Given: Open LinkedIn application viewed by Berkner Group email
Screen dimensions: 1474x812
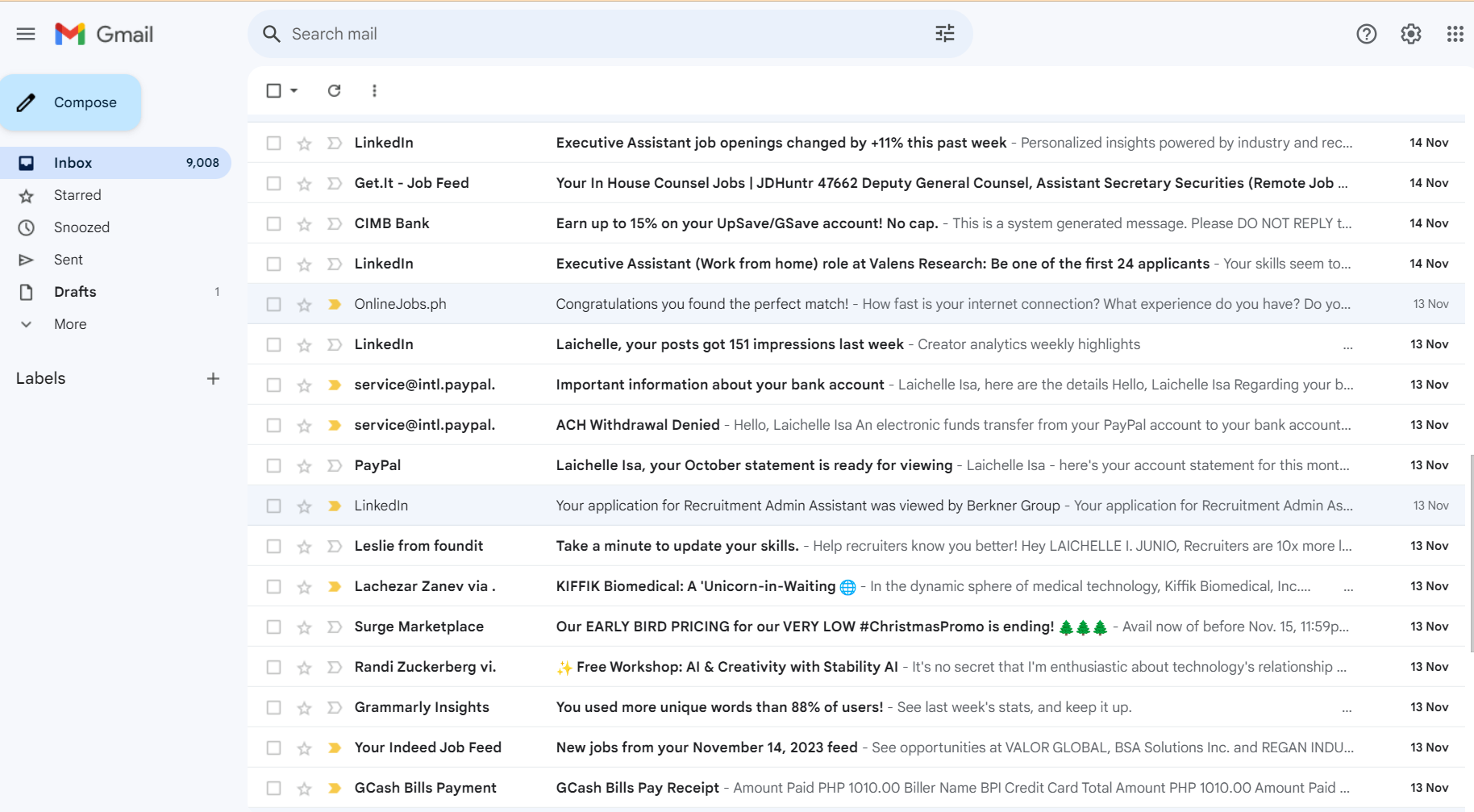Looking at the screenshot, I should click(856, 506).
